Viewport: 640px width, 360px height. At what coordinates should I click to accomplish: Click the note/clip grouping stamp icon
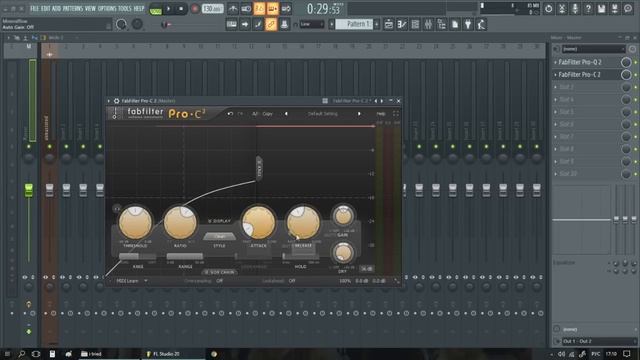[284, 24]
